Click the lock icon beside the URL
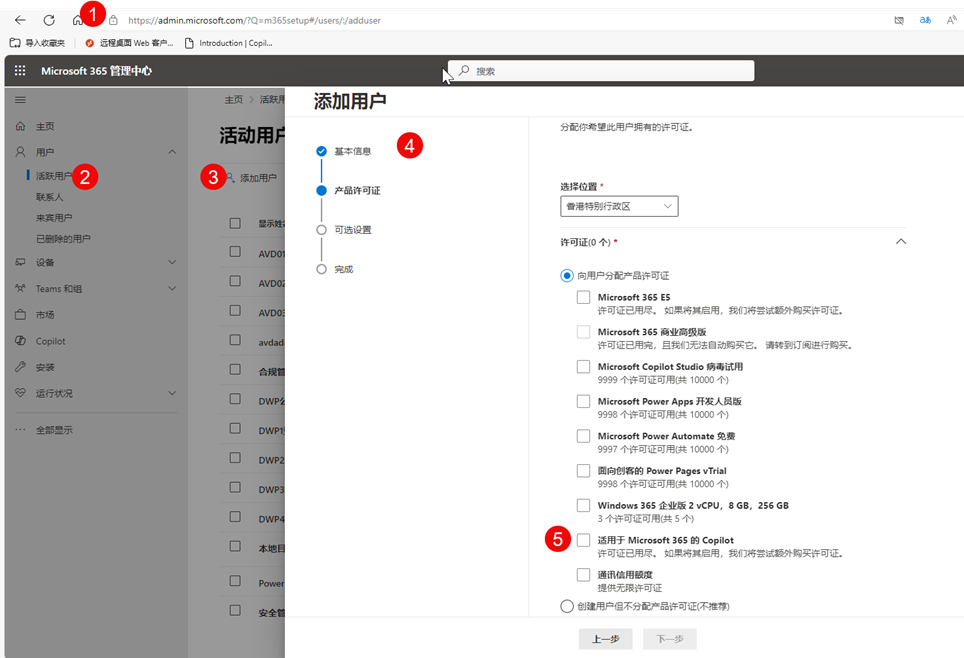Screen dimensions: 964x658 click(x=113, y=20)
